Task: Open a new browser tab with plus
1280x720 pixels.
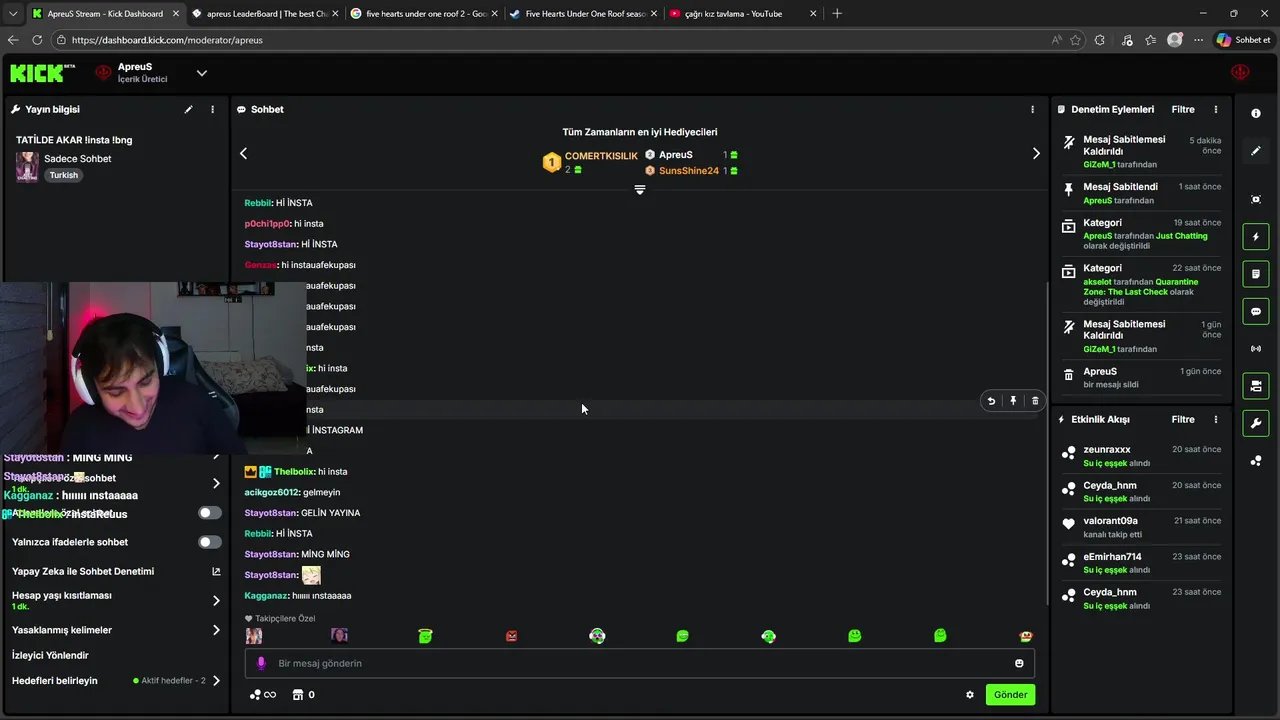Action: (x=837, y=14)
